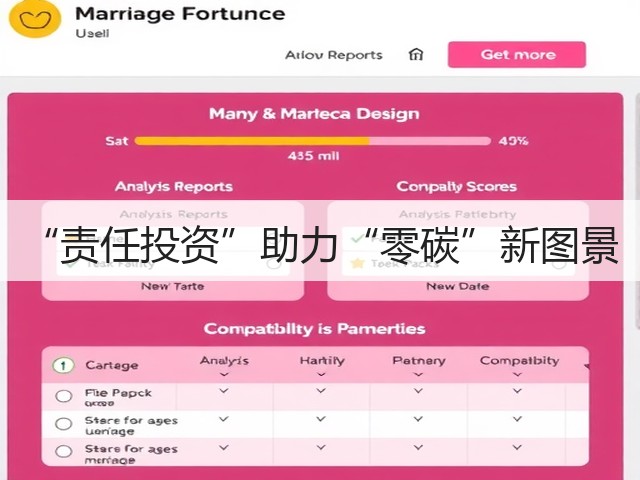
Task: Open Compatbity chevron in Fte Papck row
Action: 518,391
